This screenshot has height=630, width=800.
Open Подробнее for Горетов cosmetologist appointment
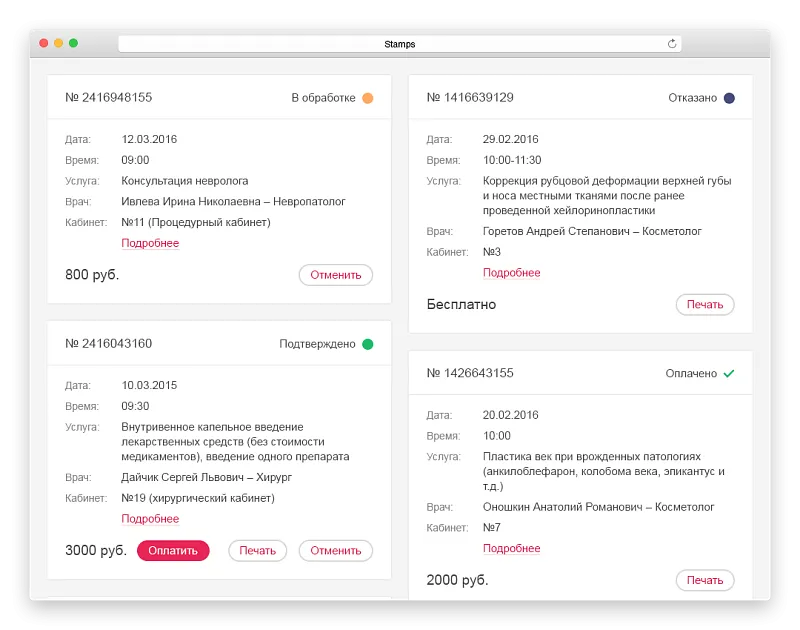click(x=511, y=273)
